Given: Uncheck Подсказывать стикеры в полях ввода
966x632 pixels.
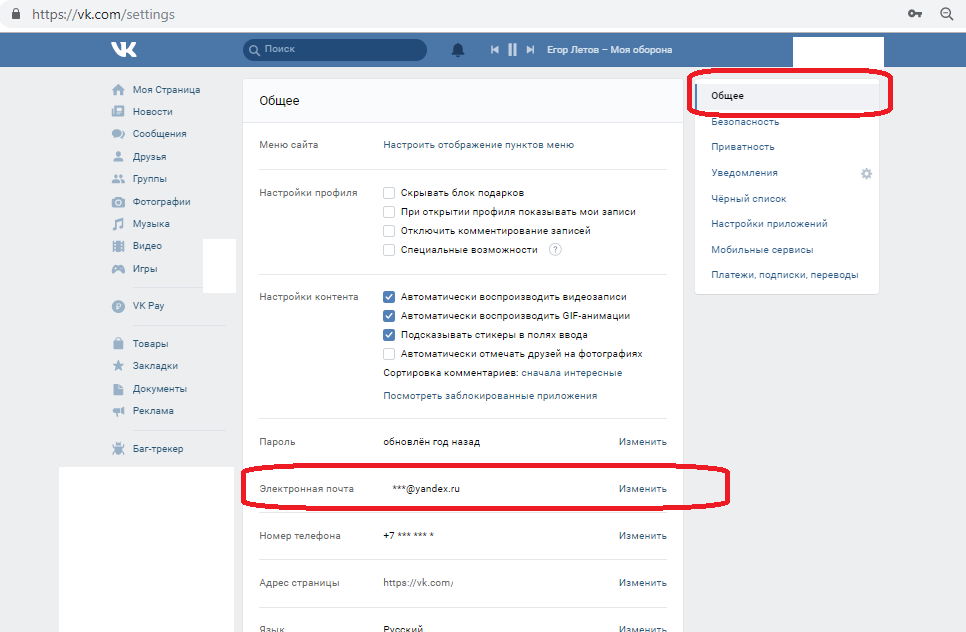Looking at the screenshot, I should (x=389, y=335).
